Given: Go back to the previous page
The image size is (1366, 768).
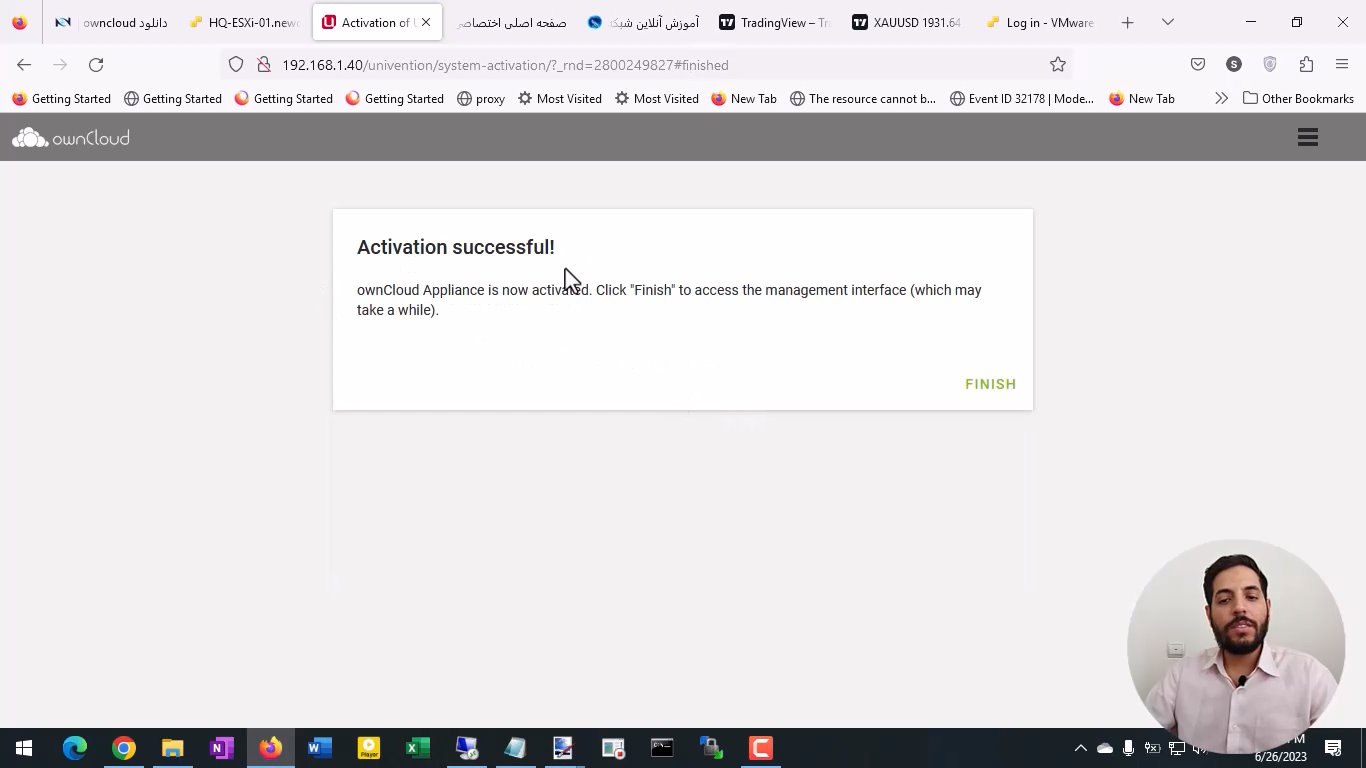Looking at the screenshot, I should point(24,65).
